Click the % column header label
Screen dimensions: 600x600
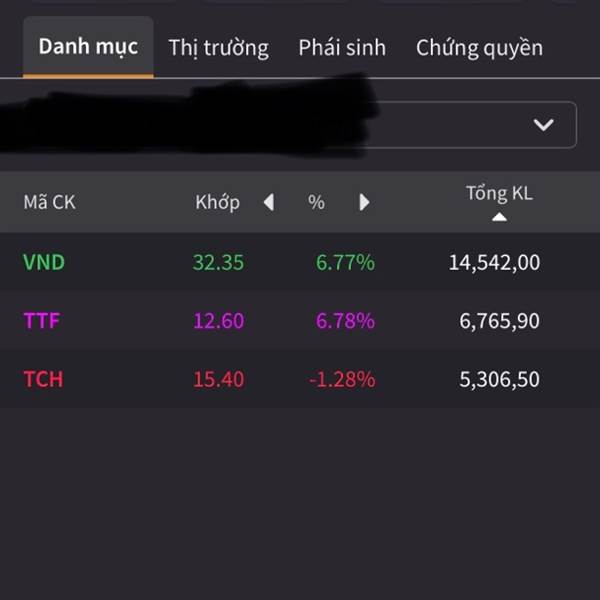[x=316, y=202]
